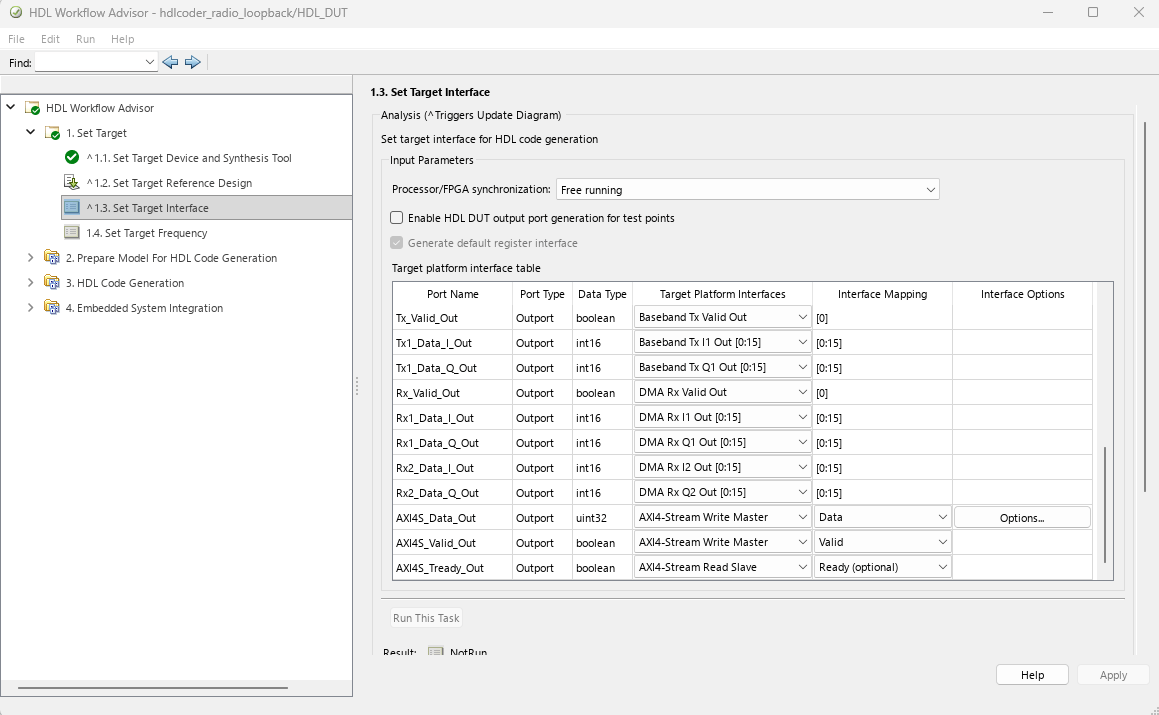
Task: Click the Options... button for AXI4S_Data_Out
Action: (x=1022, y=518)
